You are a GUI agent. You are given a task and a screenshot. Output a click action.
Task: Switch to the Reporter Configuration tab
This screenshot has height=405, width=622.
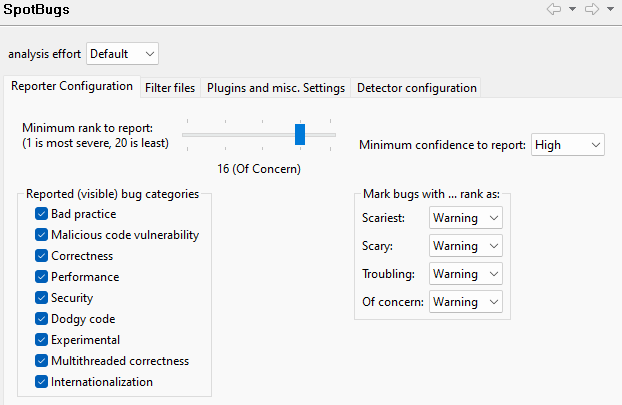72,86
